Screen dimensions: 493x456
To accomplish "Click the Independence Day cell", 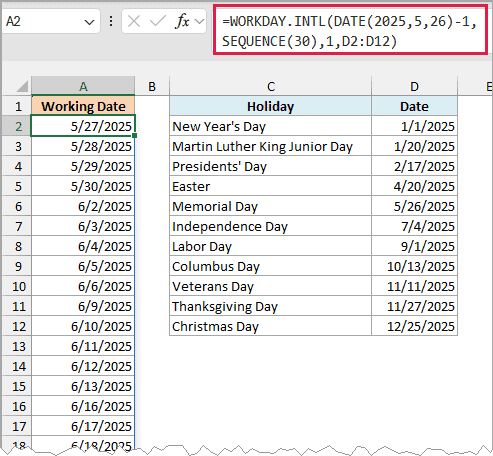I will click(270, 226).
